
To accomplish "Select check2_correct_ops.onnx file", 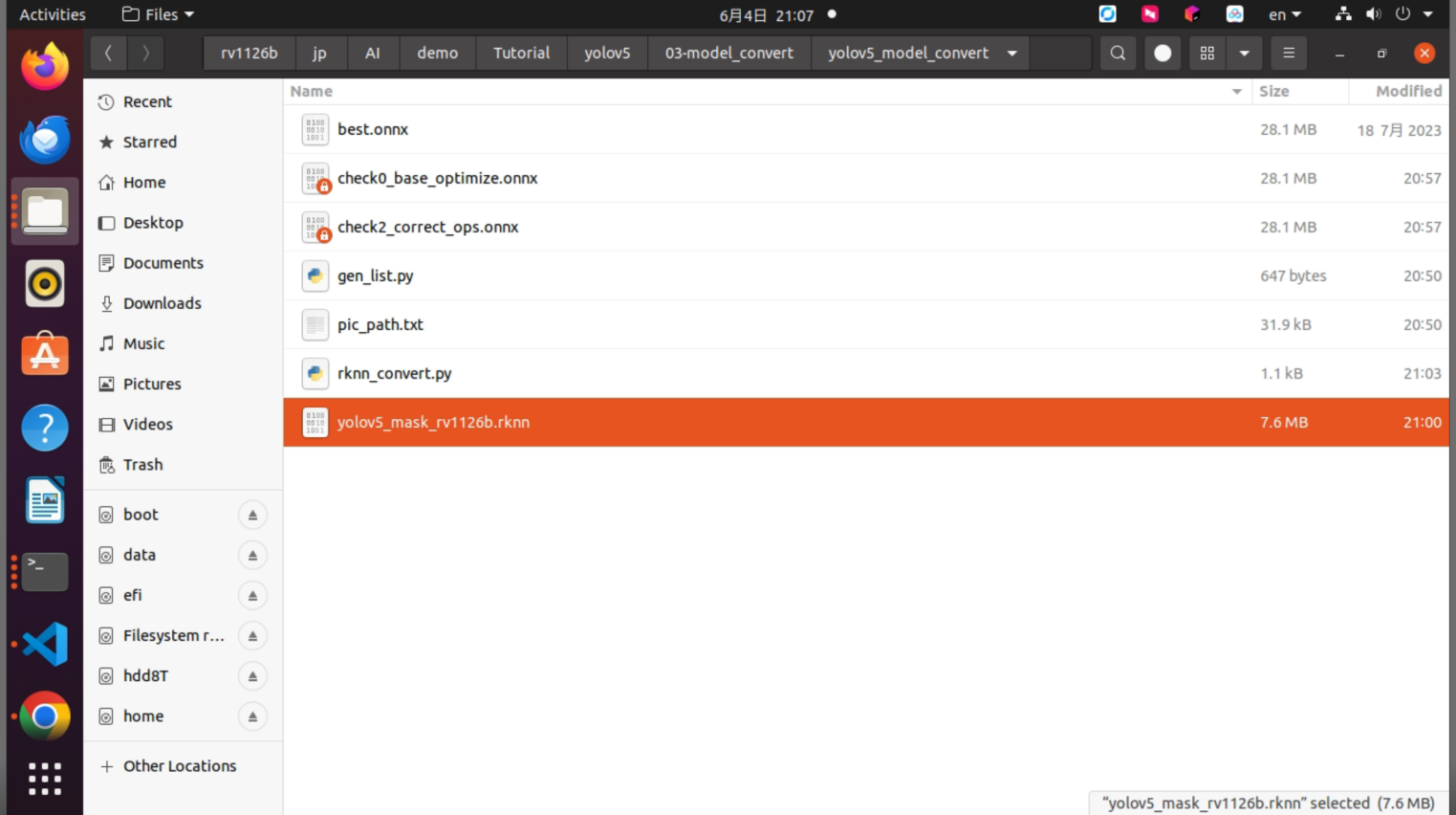I will pos(866,227).
